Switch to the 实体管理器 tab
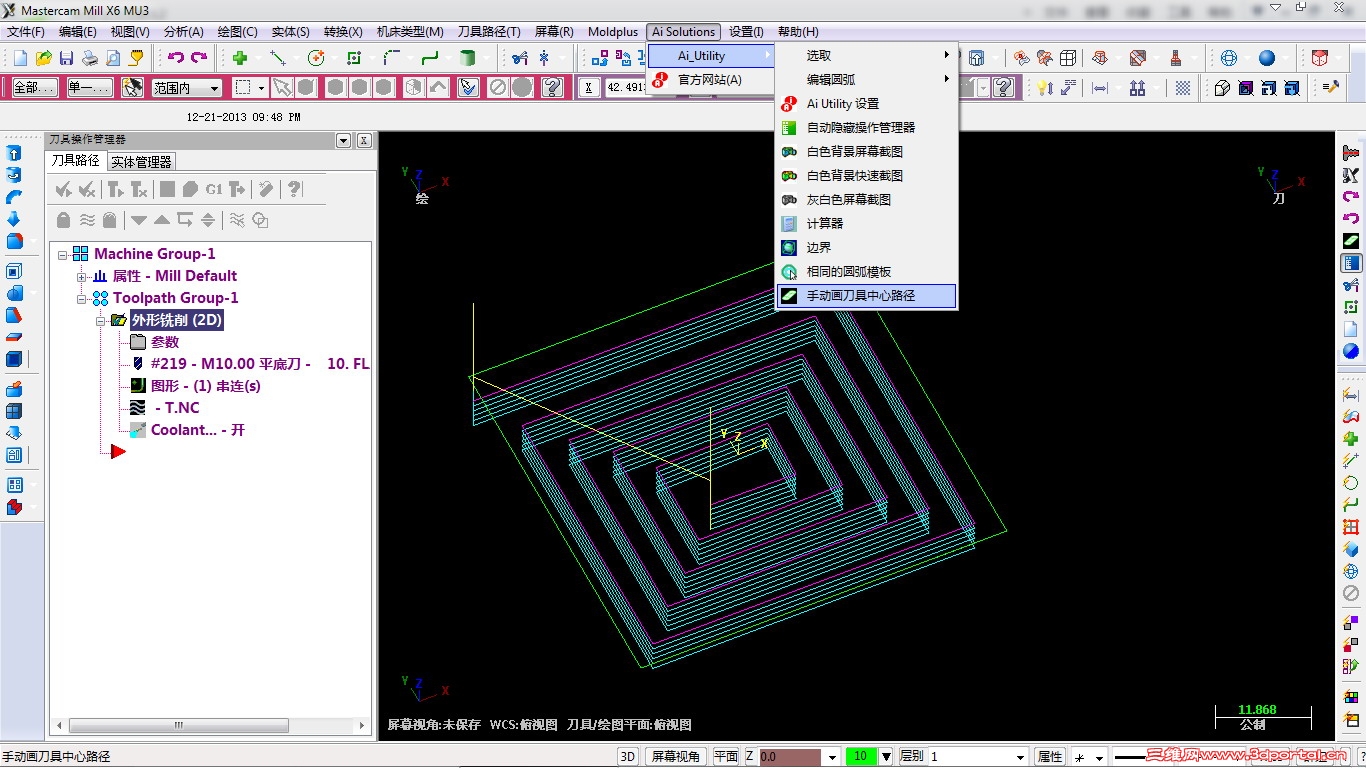The image size is (1366, 768). point(141,161)
